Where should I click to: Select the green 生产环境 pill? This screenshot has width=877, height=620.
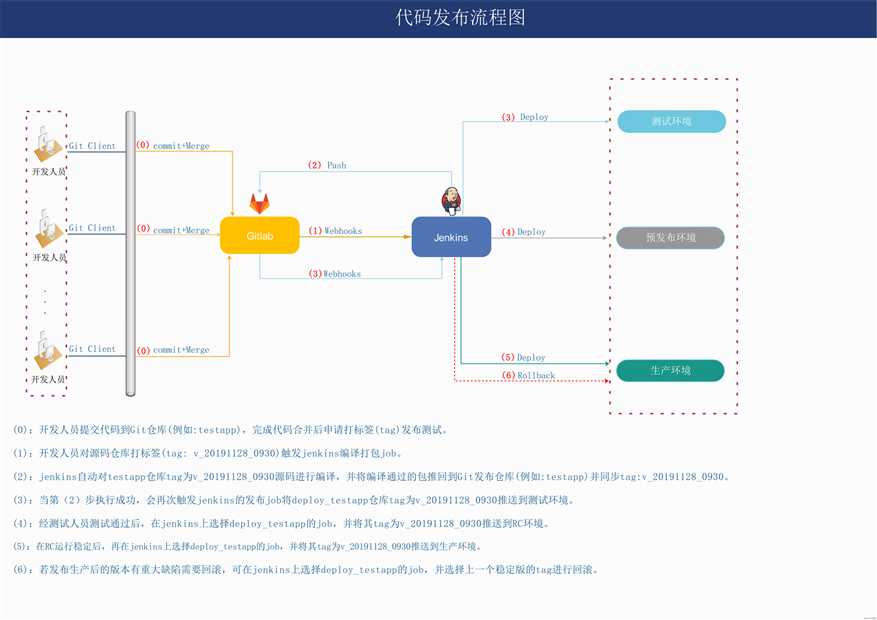[x=671, y=370]
